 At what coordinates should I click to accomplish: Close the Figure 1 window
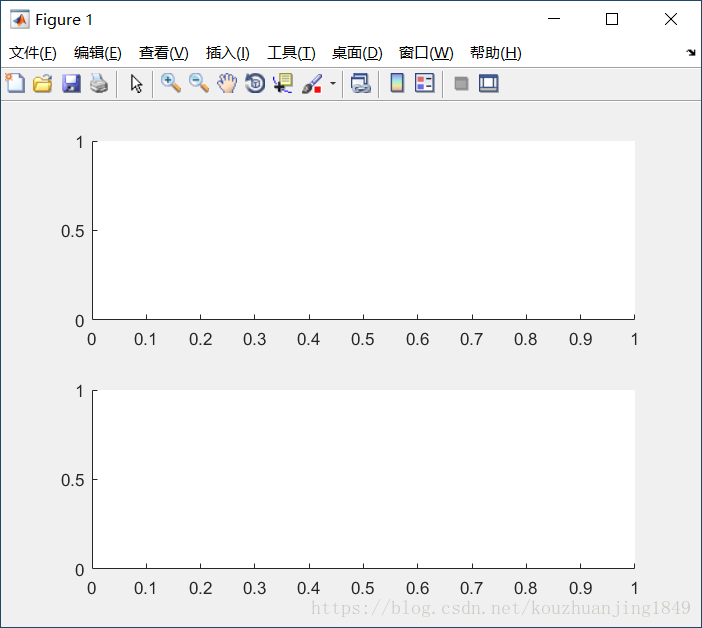(x=671, y=19)
